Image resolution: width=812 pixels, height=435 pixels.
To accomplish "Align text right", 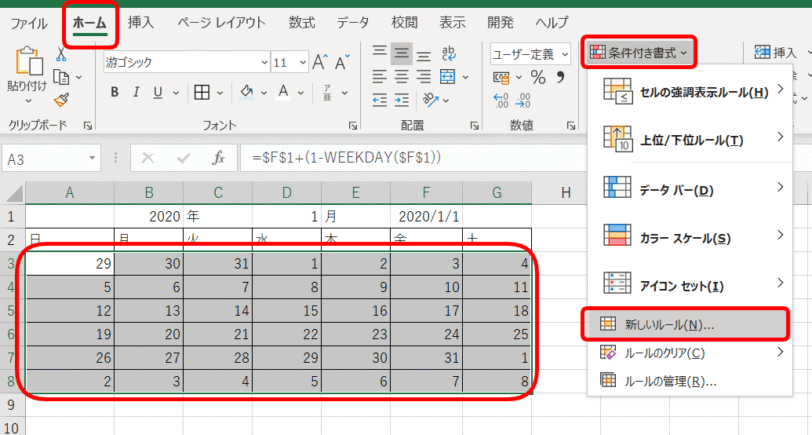I will coord(424,77).
